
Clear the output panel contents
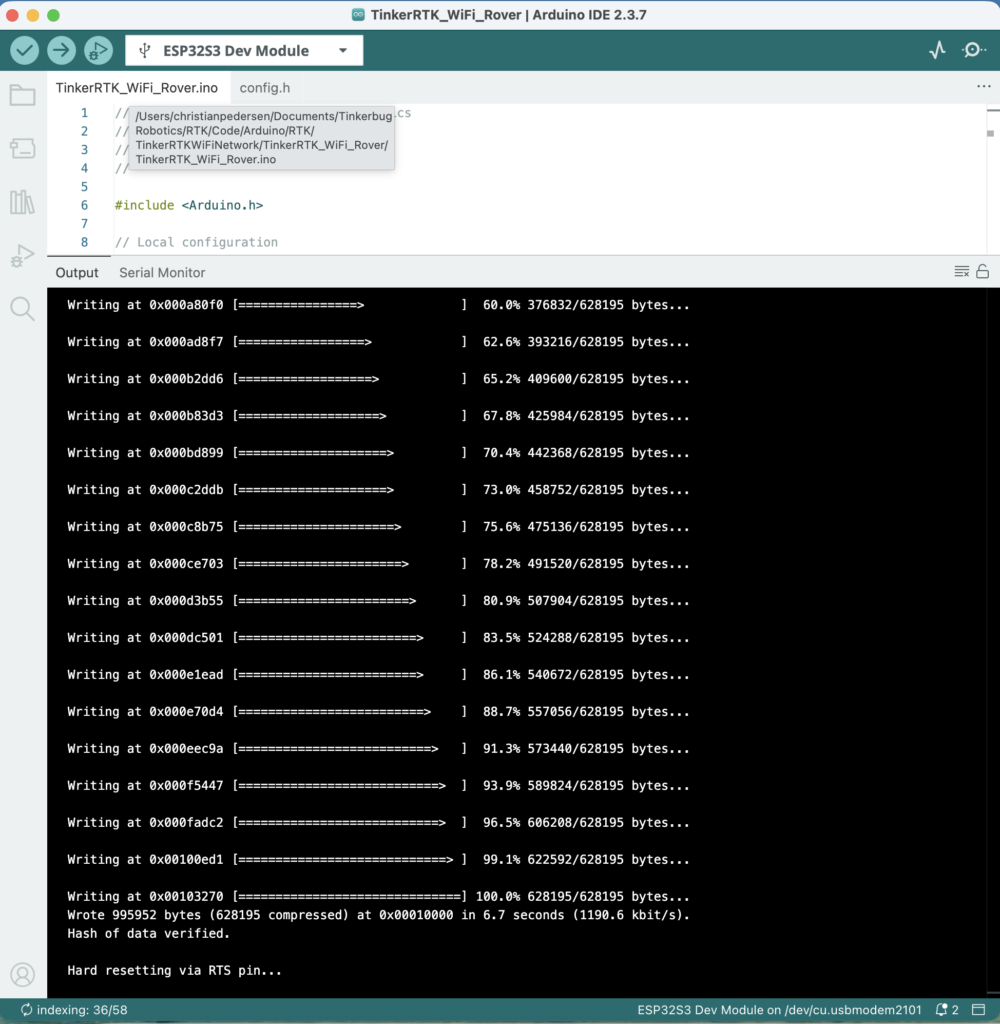pos(961,272)
